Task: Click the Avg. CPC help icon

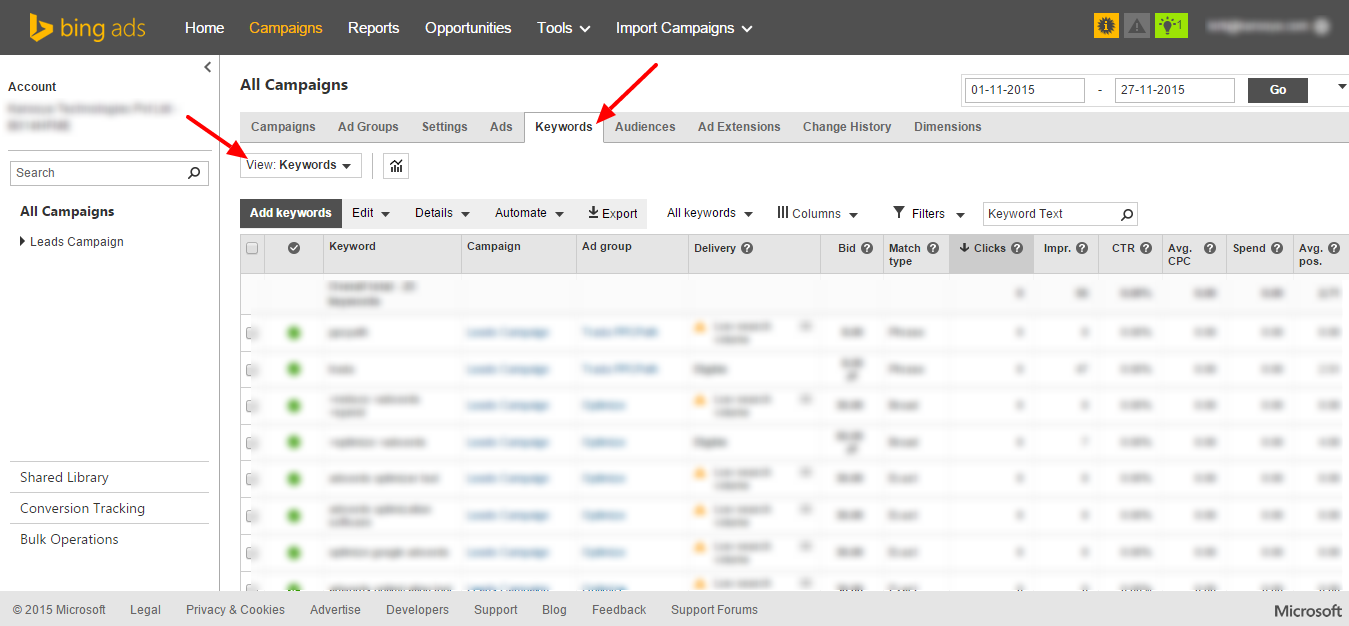Action: 1210,248
